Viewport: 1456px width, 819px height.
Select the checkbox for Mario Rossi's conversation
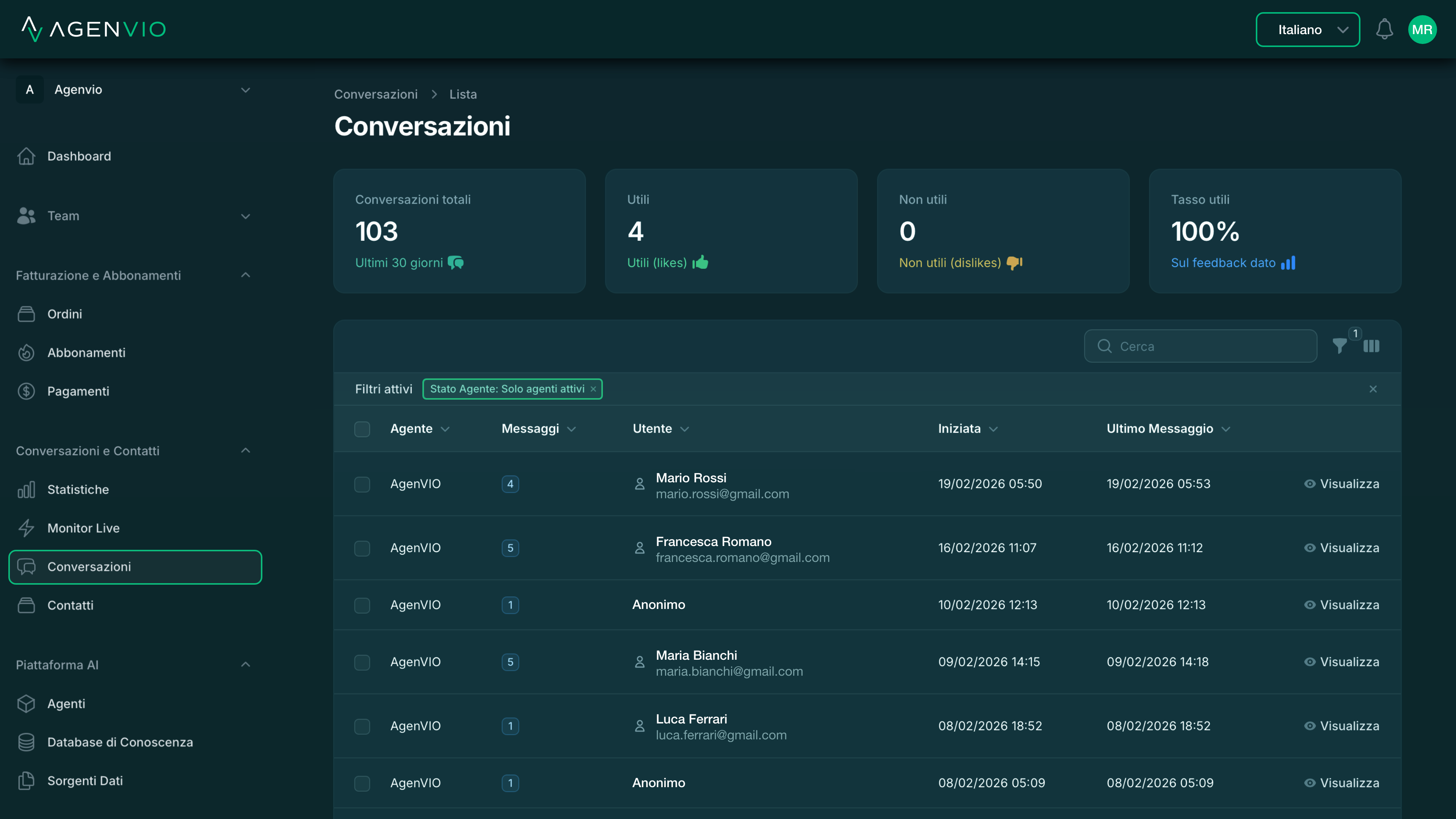click(362, 485)
